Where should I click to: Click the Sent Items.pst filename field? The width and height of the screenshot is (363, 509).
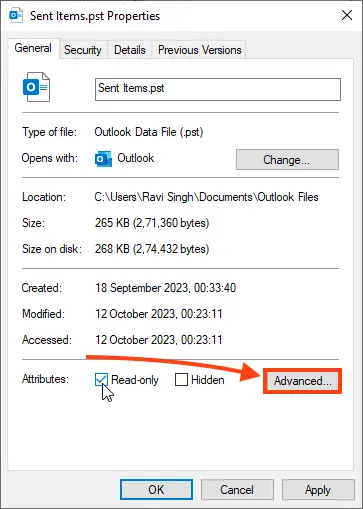[x=218, y=89]
